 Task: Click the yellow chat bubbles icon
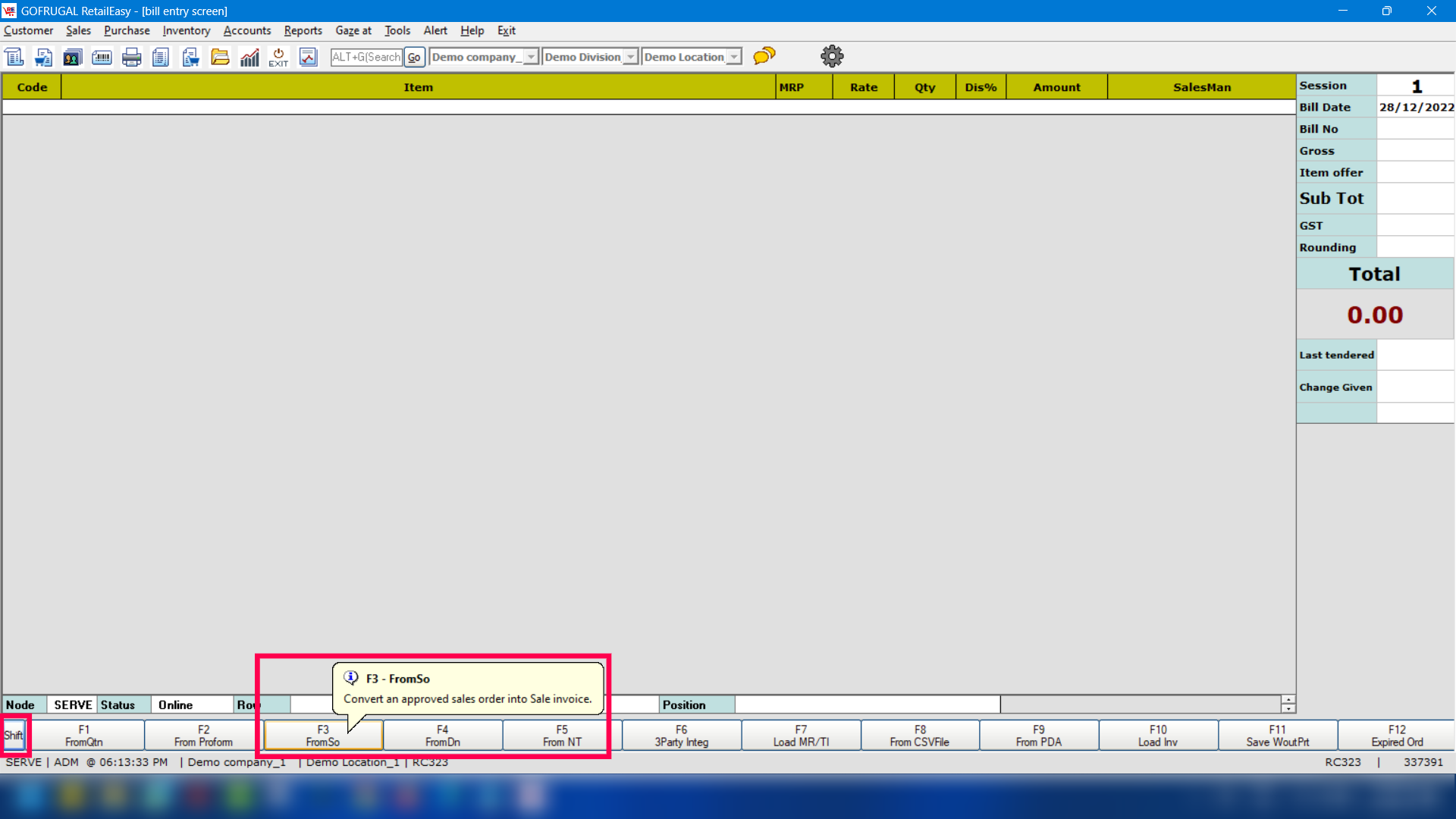click(x=764, y=56)
